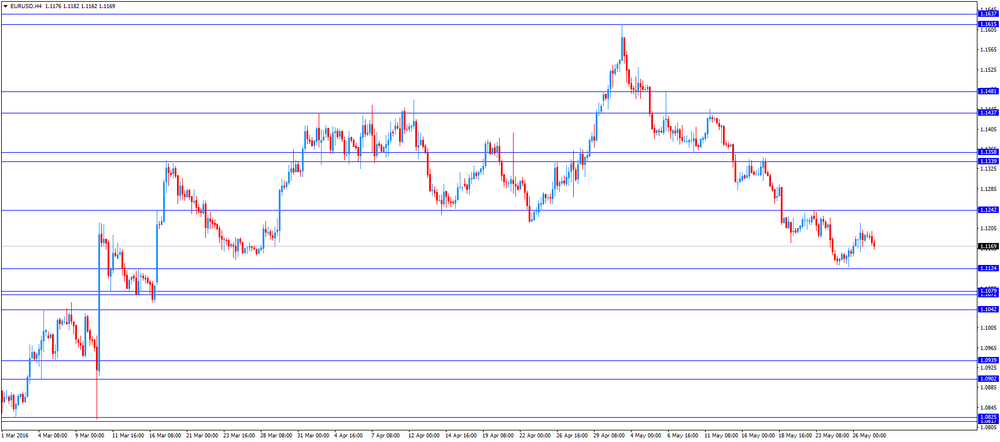Click the 1.1005 price scale value

coord(989,328)
